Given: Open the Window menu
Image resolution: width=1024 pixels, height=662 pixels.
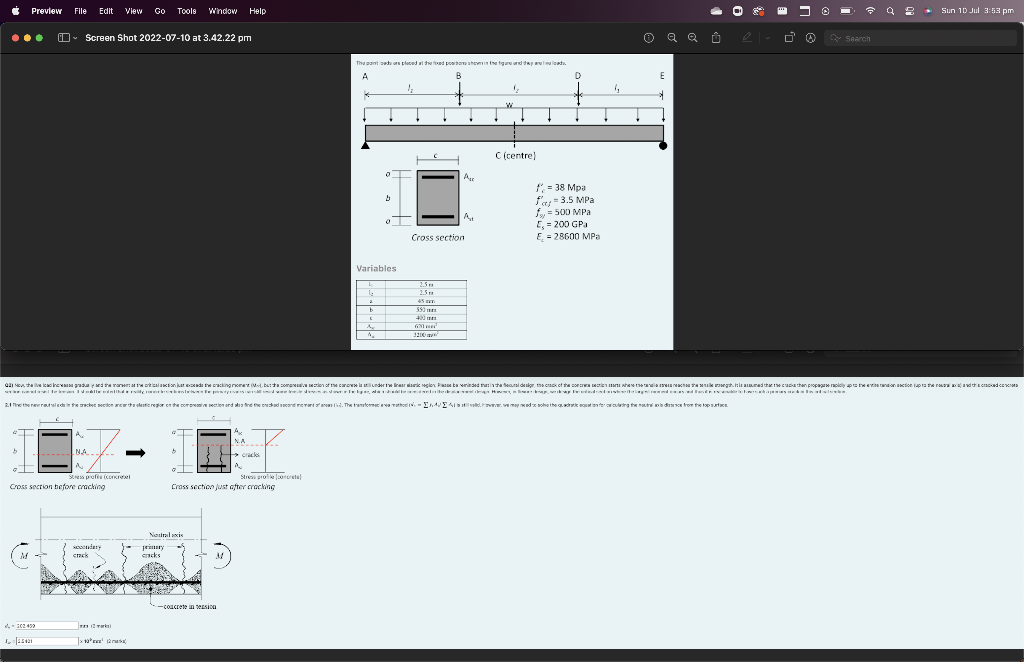Looking at the screenshot, I should [223, 11].
